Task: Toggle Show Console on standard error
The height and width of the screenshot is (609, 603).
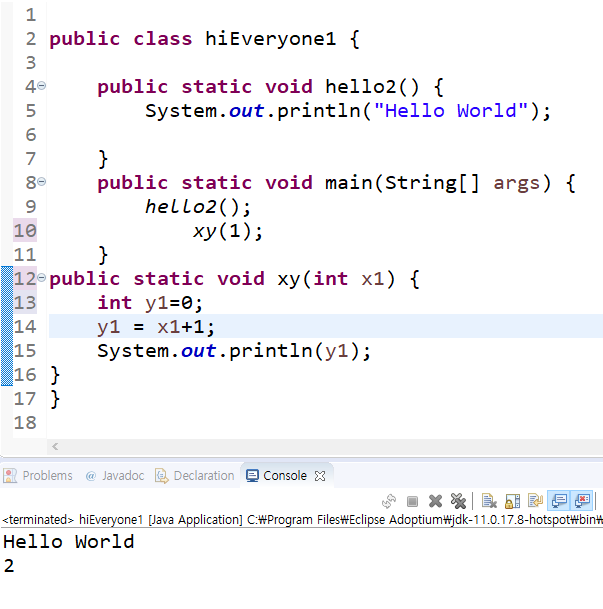Action: [582, 501]
